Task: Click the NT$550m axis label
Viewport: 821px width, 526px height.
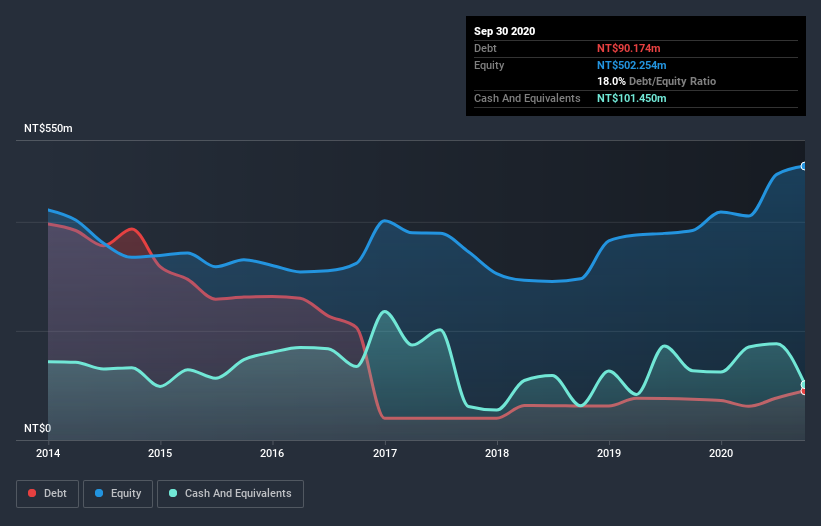Action: (48, 128)
